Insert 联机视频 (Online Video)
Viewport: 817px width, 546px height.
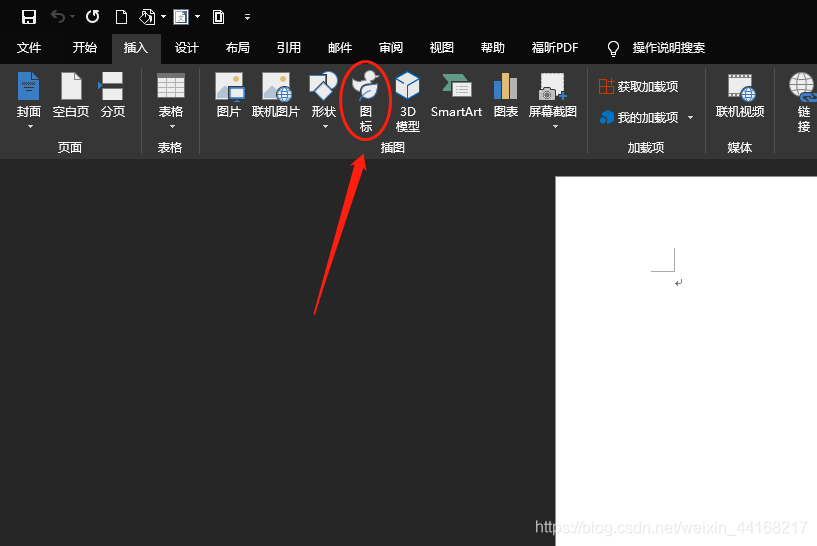pos(740,95)
